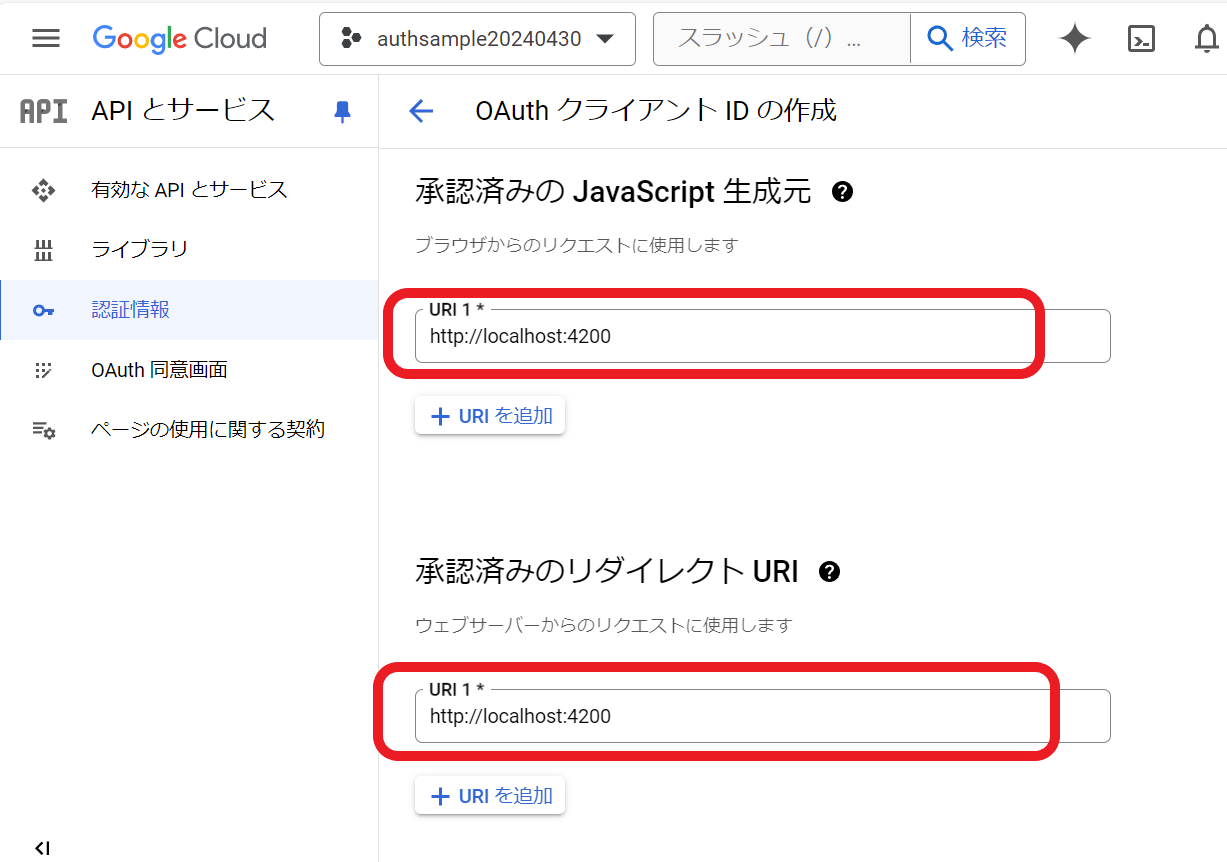Image resolution: width=1227 pixels, height=862 pixels.
Task: Open the authsample20240430 project selector
Action: (477, 39)
